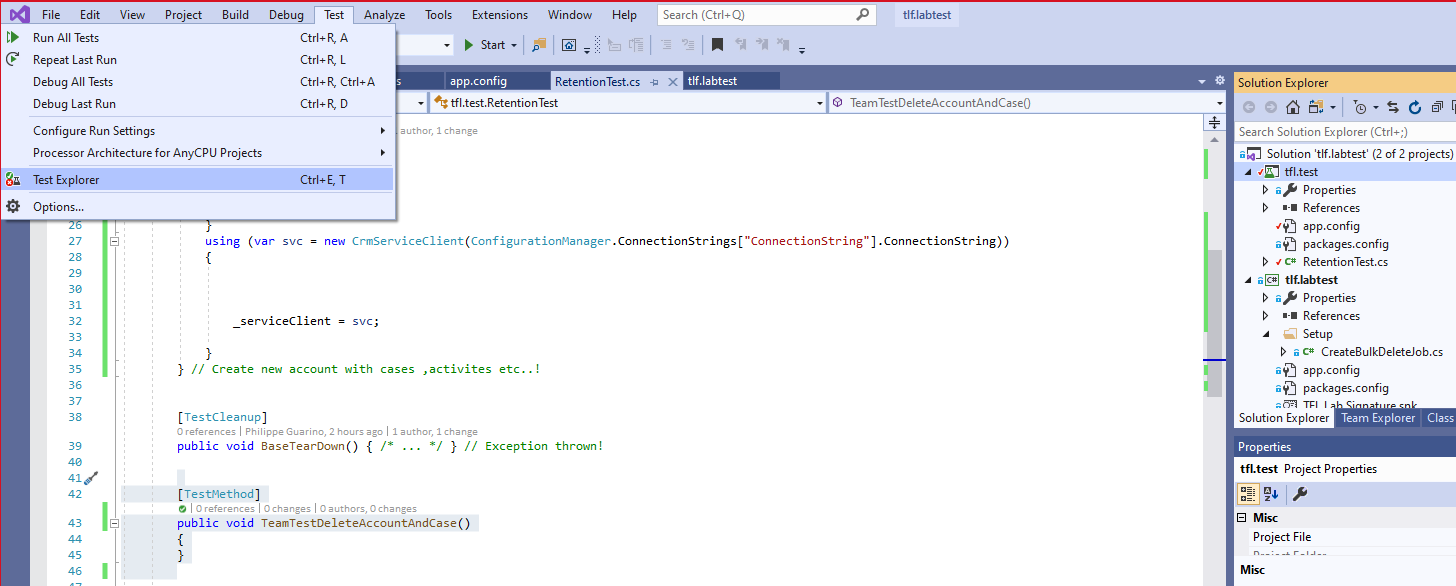Collapse the tfl.test project node
Viewport: 1456px width, 586px height.
[x=1248, y=172]
